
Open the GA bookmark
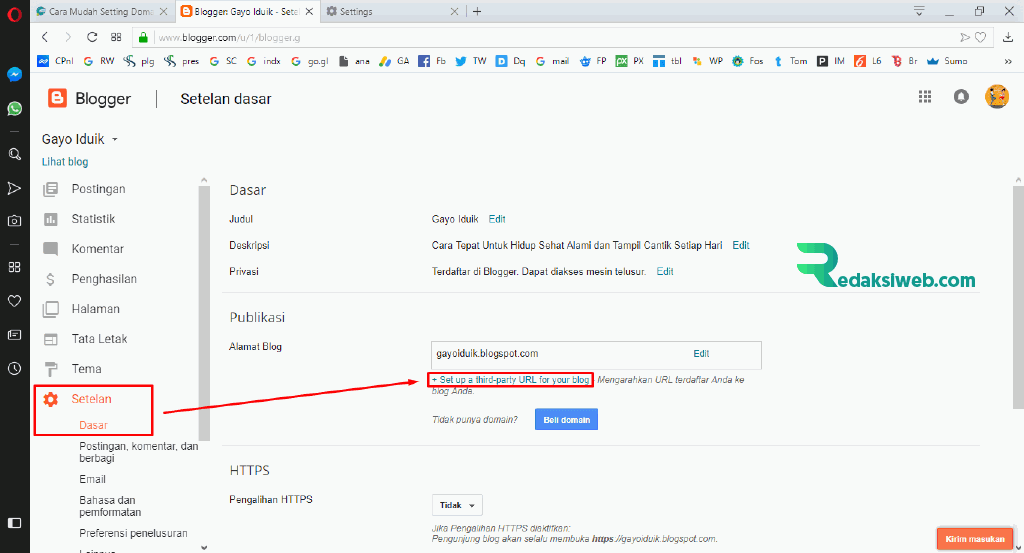click(394, 61)
